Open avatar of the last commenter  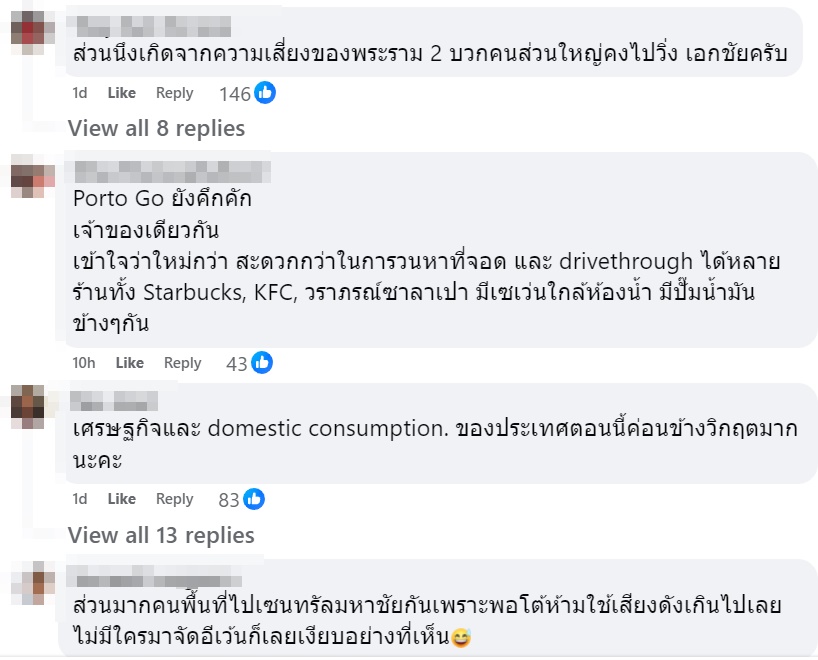[x=32, y=584]
